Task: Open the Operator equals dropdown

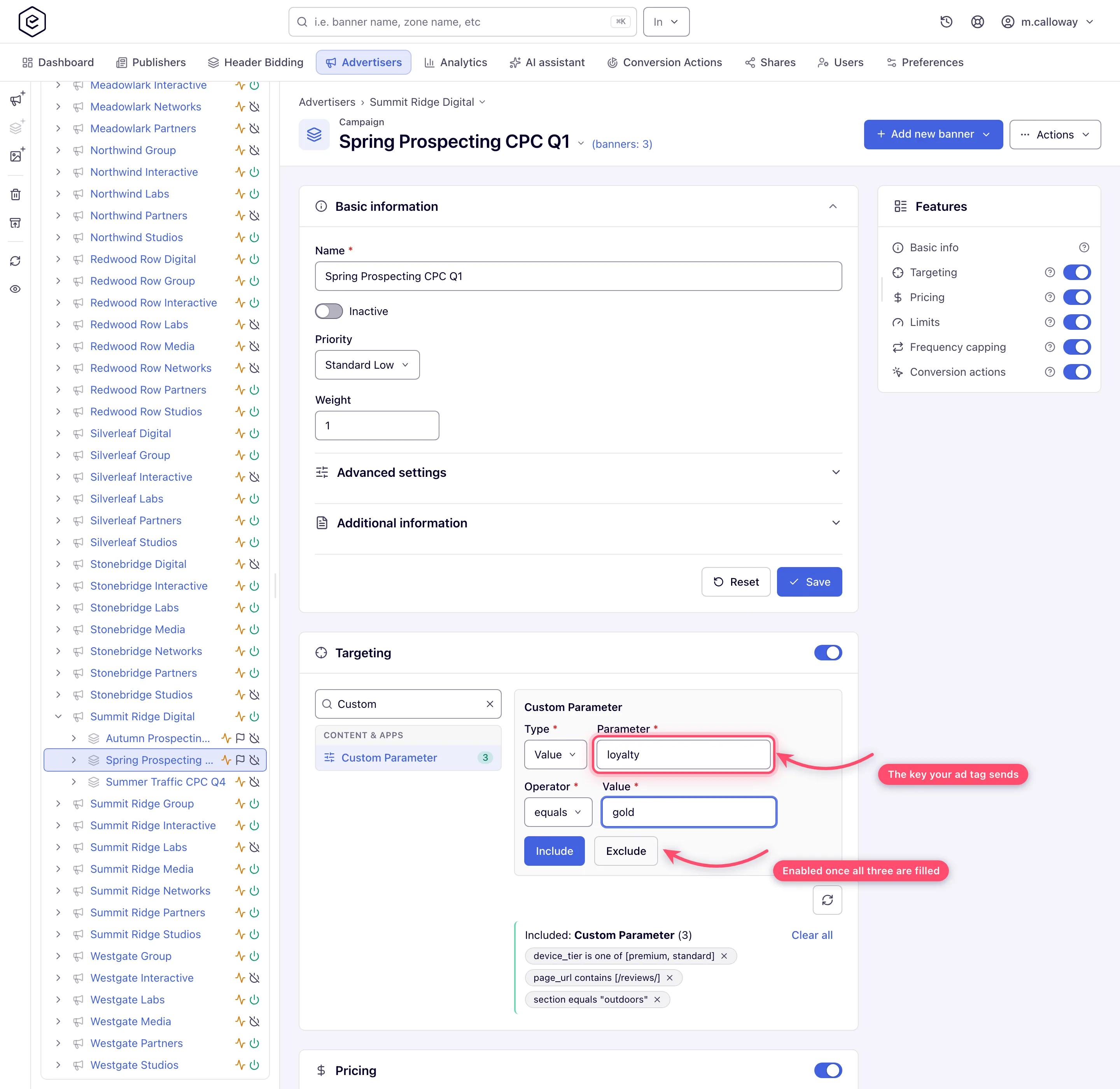Action: coord(558,812)
